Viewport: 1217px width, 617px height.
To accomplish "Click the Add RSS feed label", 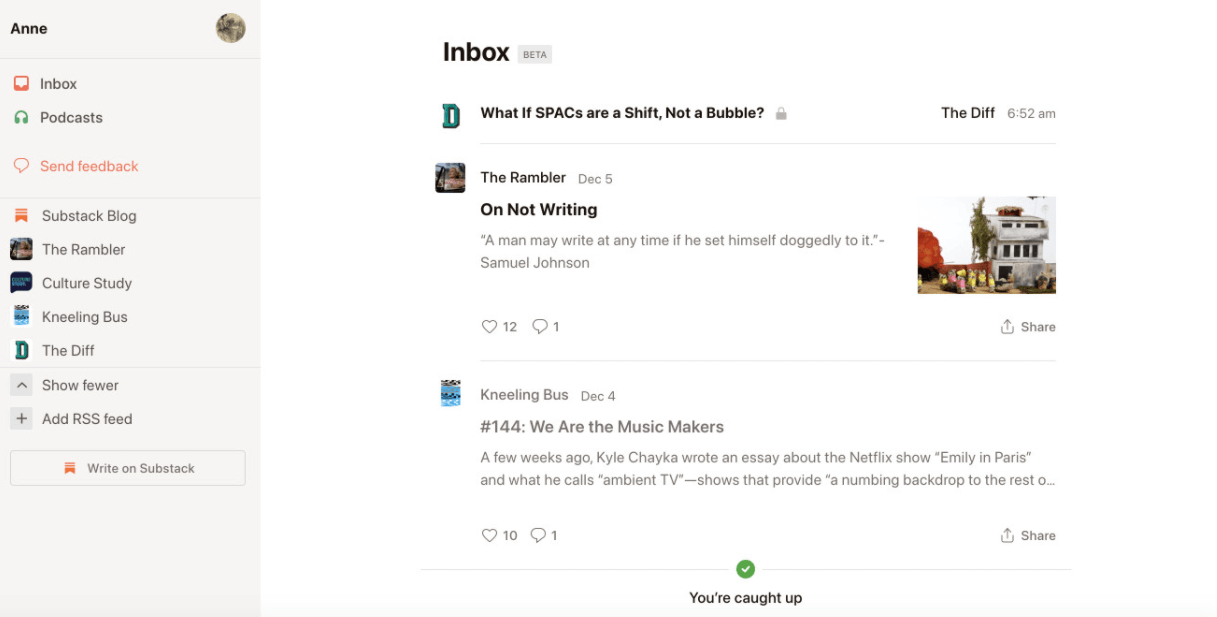I will click(x=87, y=419).
